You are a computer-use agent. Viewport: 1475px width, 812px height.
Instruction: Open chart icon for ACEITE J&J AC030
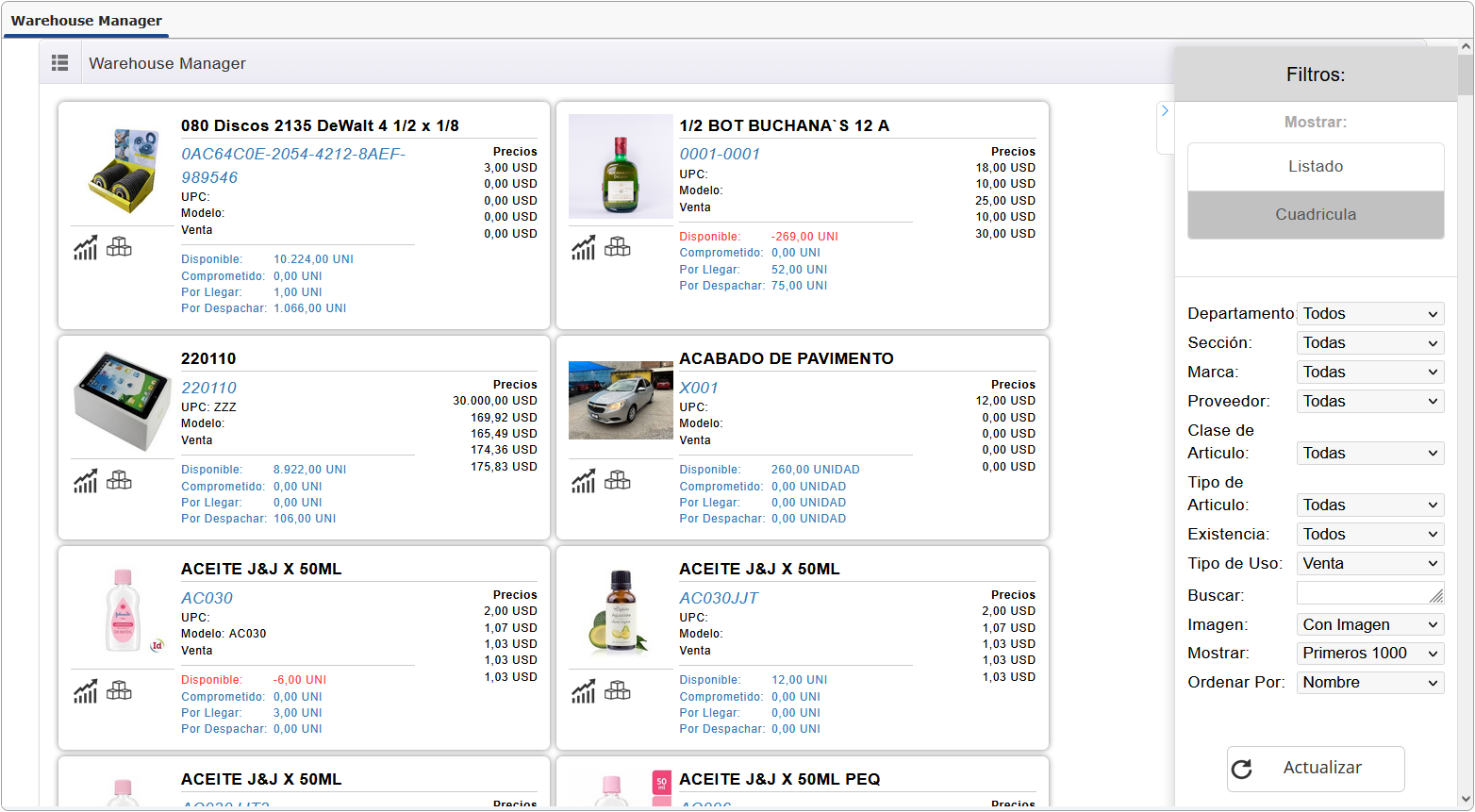(86, 691)
